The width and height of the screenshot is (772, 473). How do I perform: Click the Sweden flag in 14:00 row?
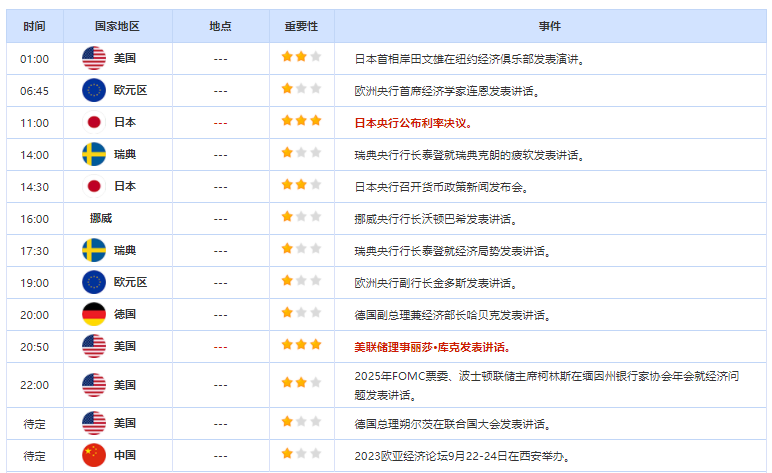(x=94, y=154)
